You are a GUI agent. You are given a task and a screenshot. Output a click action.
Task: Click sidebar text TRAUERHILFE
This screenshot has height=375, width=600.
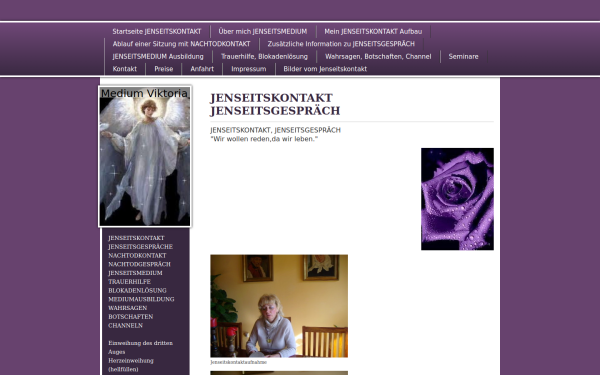[129, 282]
